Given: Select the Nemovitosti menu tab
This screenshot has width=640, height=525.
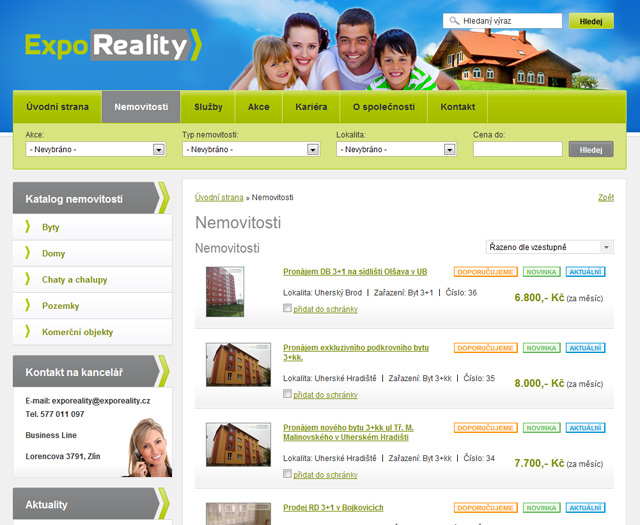Looking at the screenshot, I should coord(141,107).
